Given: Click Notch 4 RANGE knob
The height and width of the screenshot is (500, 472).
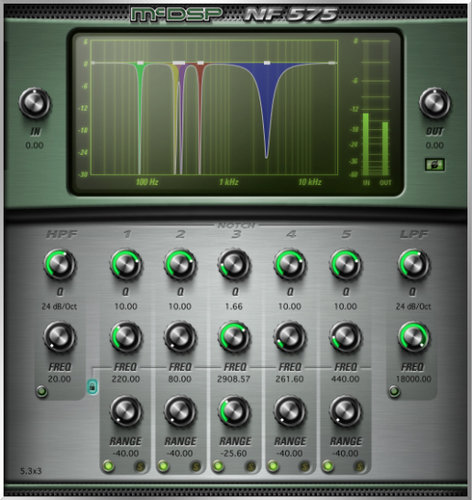Looking at the screenshot, I should 290,411.
